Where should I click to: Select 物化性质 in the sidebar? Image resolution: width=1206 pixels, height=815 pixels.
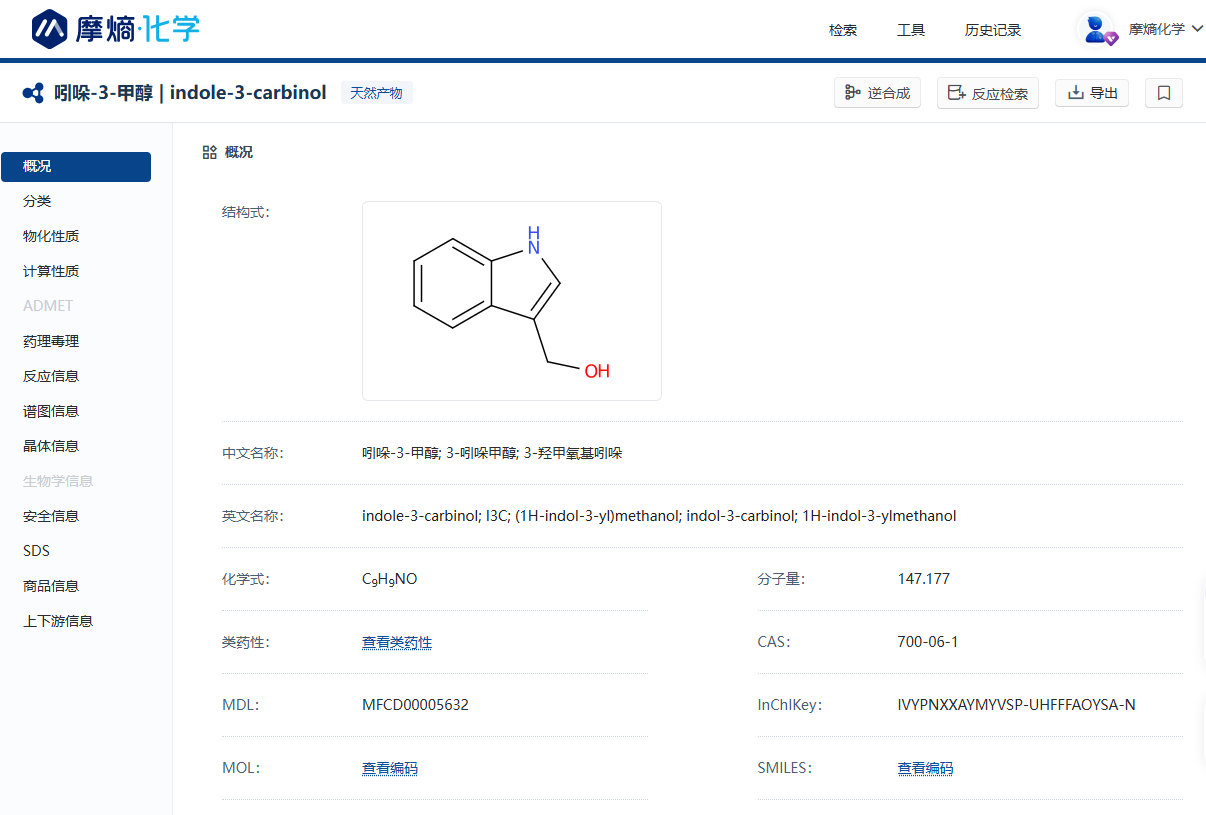point(51,236)
